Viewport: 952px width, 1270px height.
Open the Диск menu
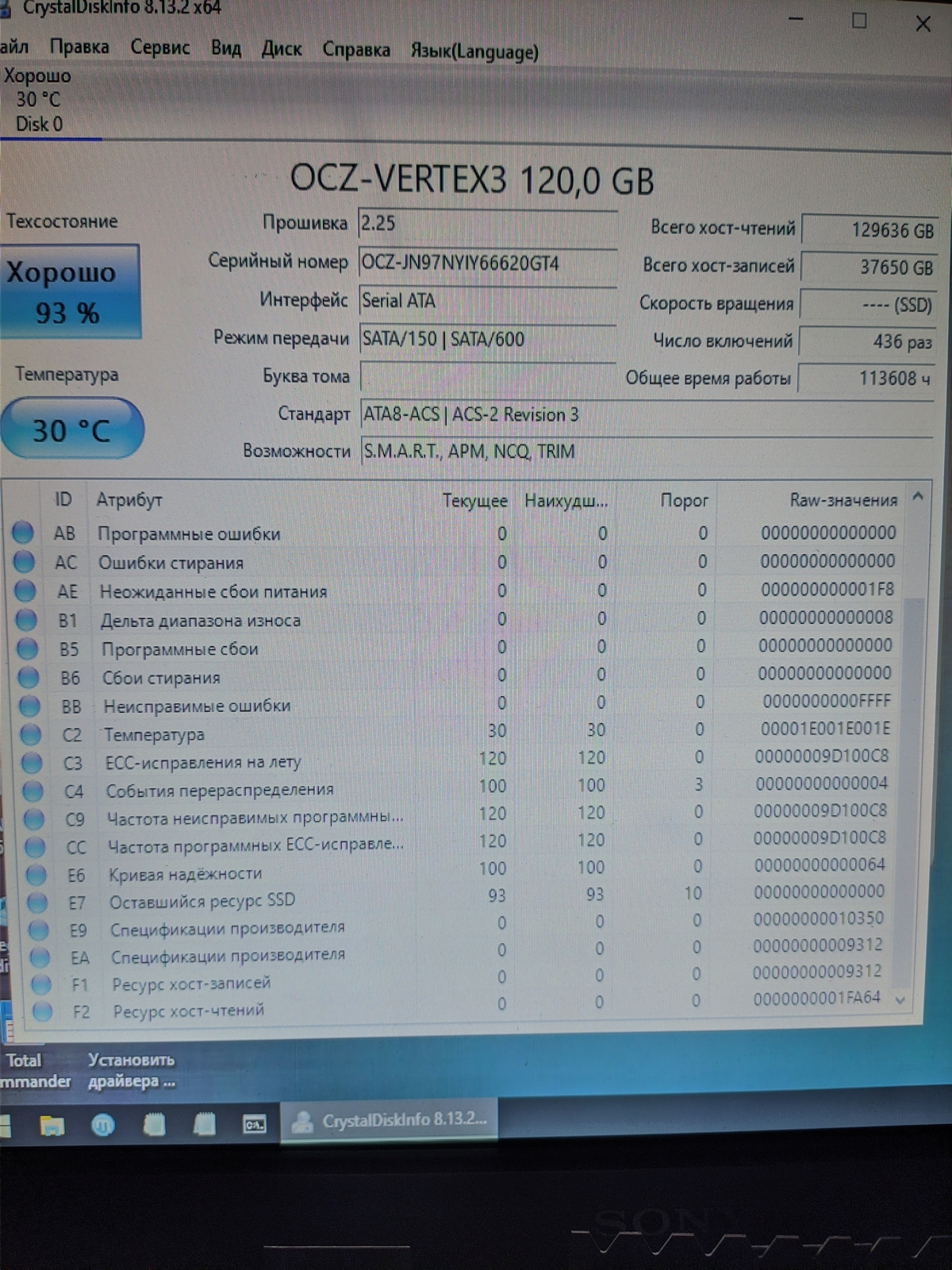(x=282, y=49)
